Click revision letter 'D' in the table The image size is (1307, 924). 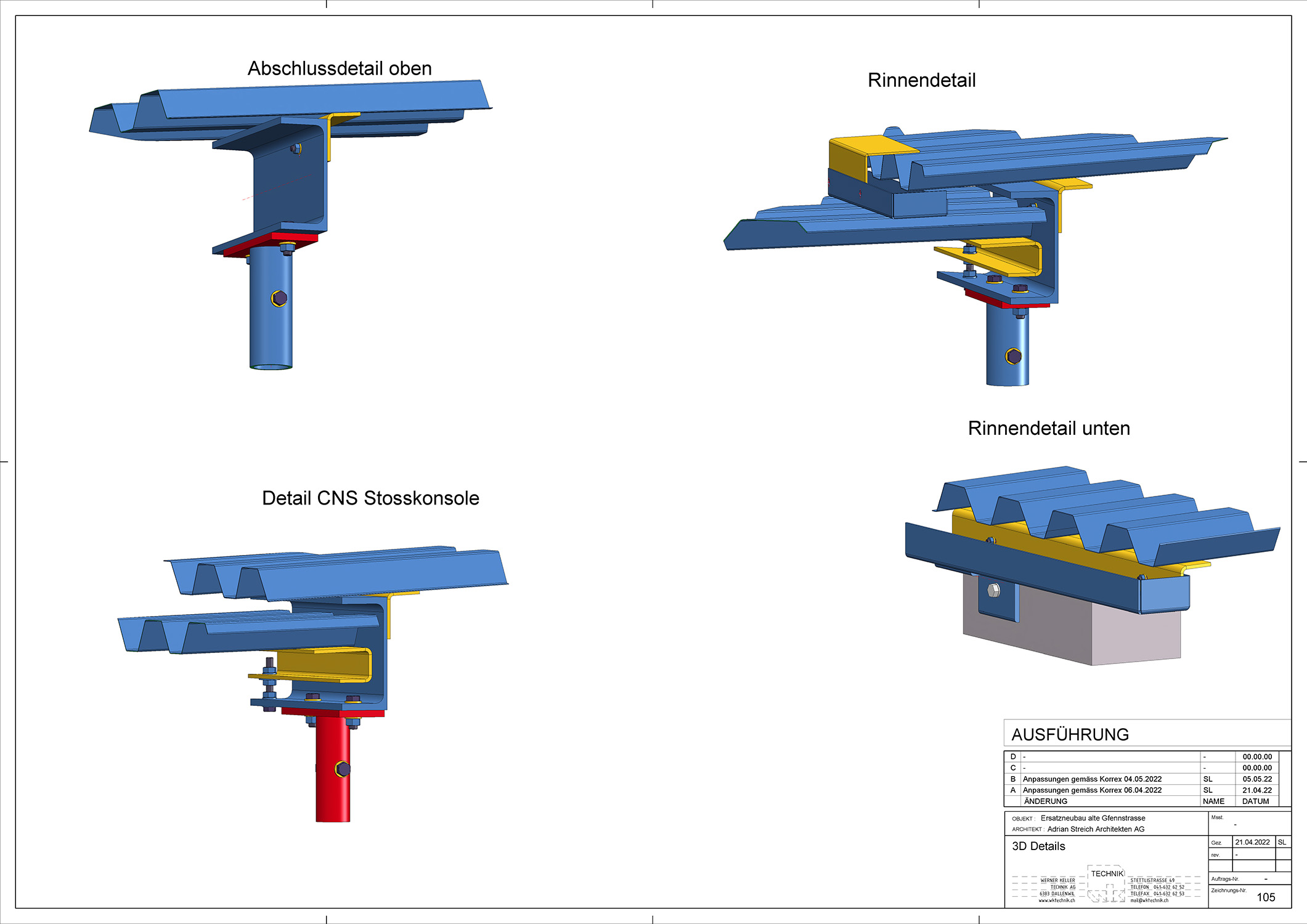(1013, 757)
